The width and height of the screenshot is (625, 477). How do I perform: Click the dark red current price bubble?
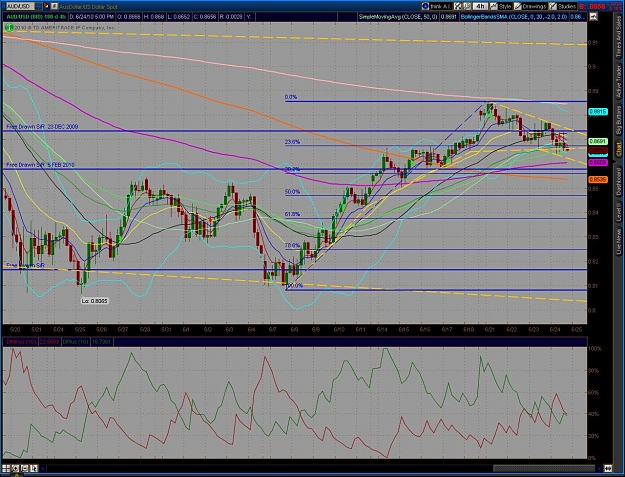pos(598,150)
